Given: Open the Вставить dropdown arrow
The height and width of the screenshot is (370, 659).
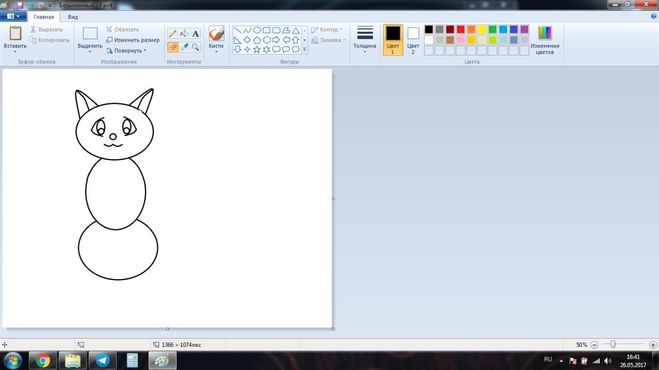Looking at the screenshot, I should point(15,52).
